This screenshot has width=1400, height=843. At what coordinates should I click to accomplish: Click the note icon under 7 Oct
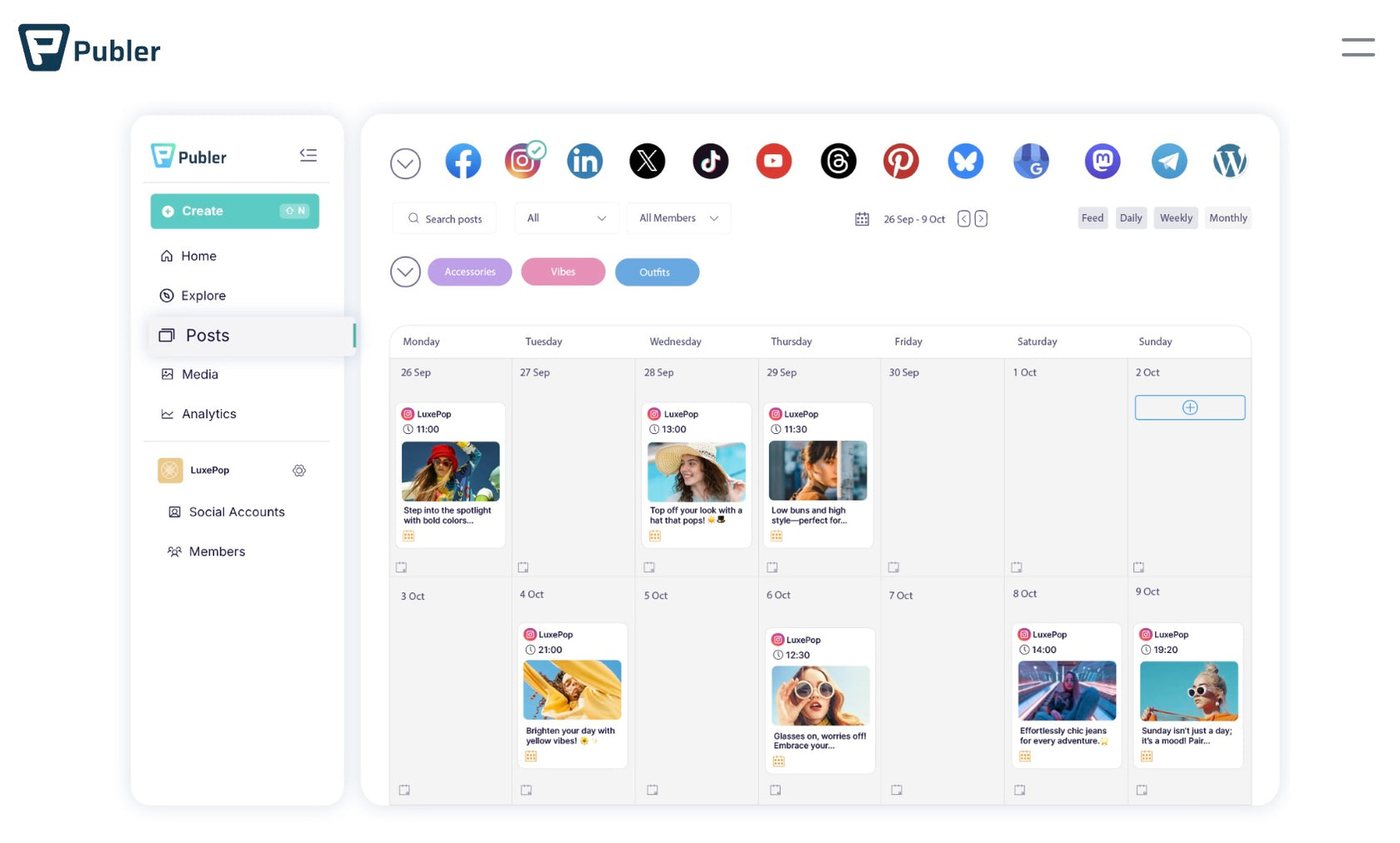[x=897, y=790]
